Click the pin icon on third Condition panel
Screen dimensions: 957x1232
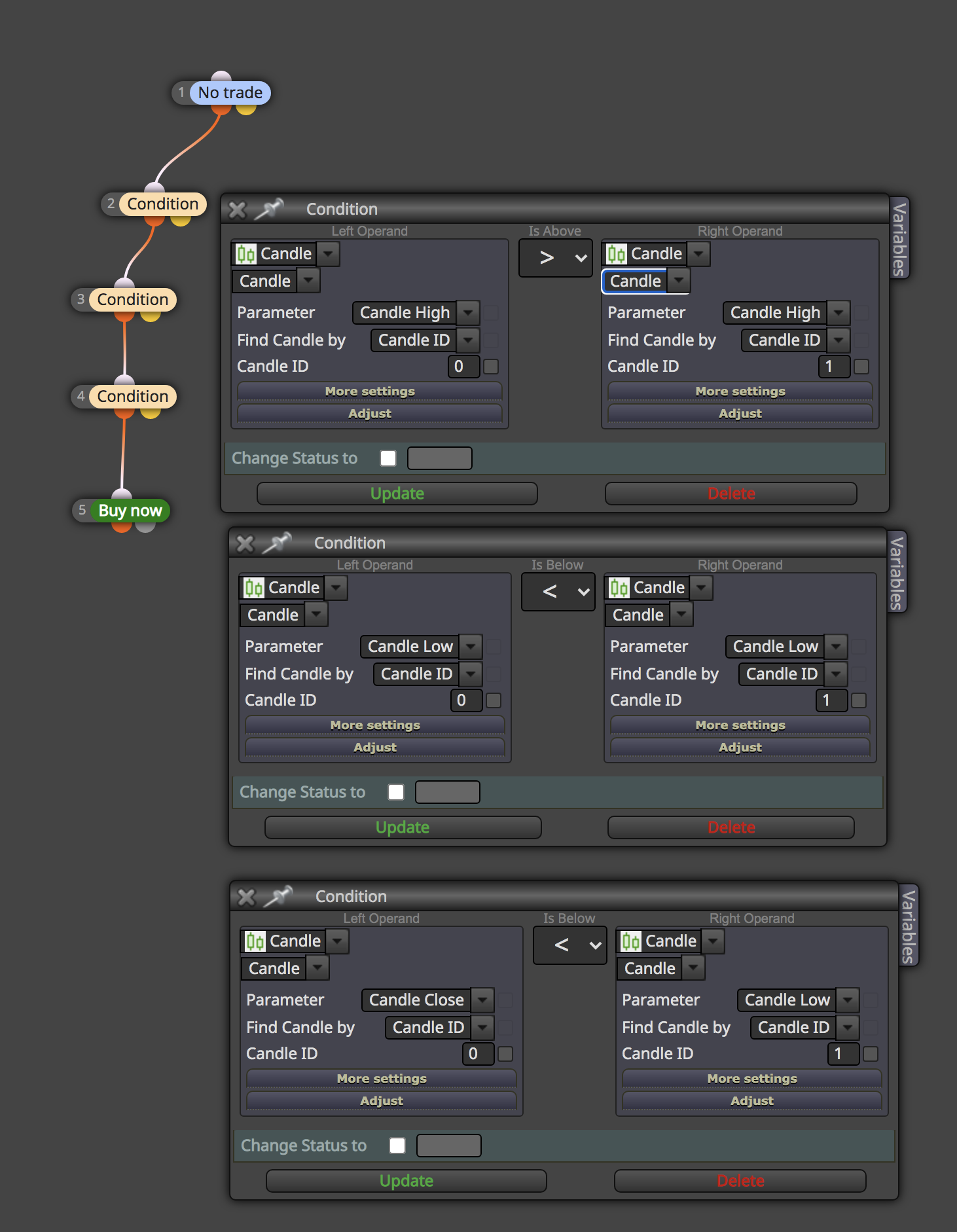click(x=278, y=896)
